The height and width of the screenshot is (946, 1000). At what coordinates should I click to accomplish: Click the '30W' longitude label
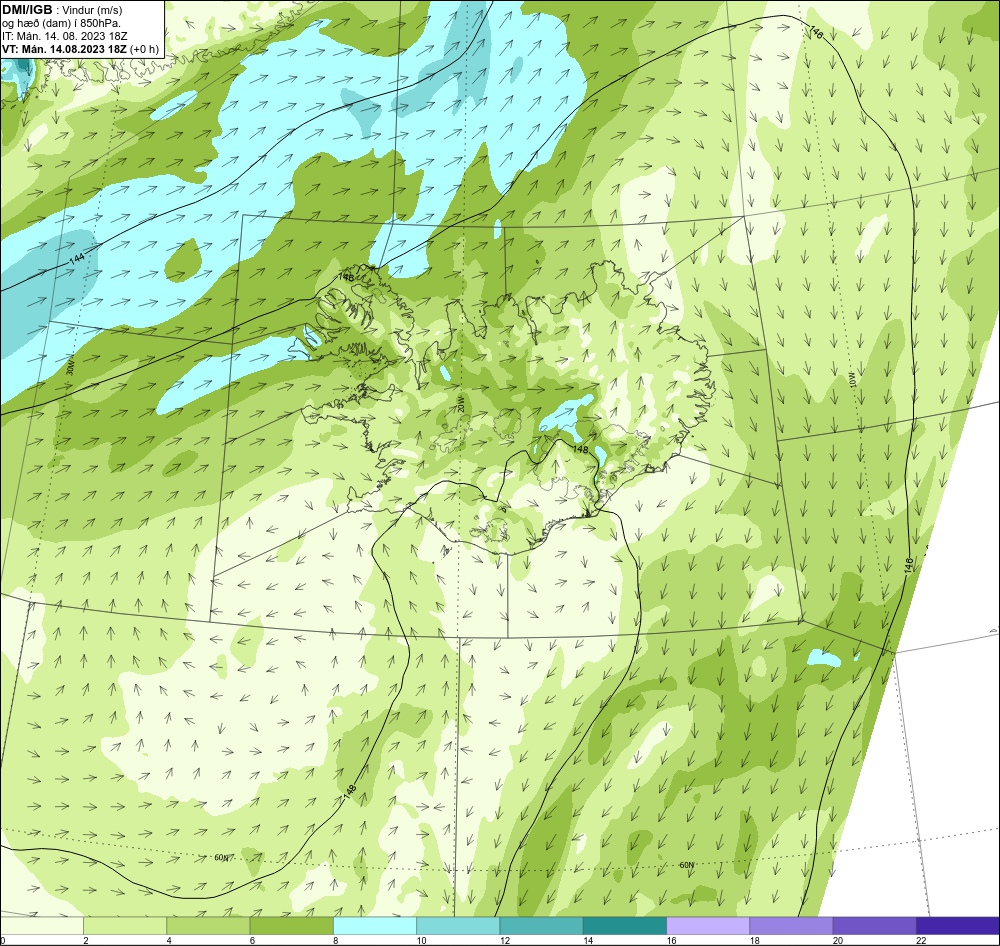click(70, 369)
